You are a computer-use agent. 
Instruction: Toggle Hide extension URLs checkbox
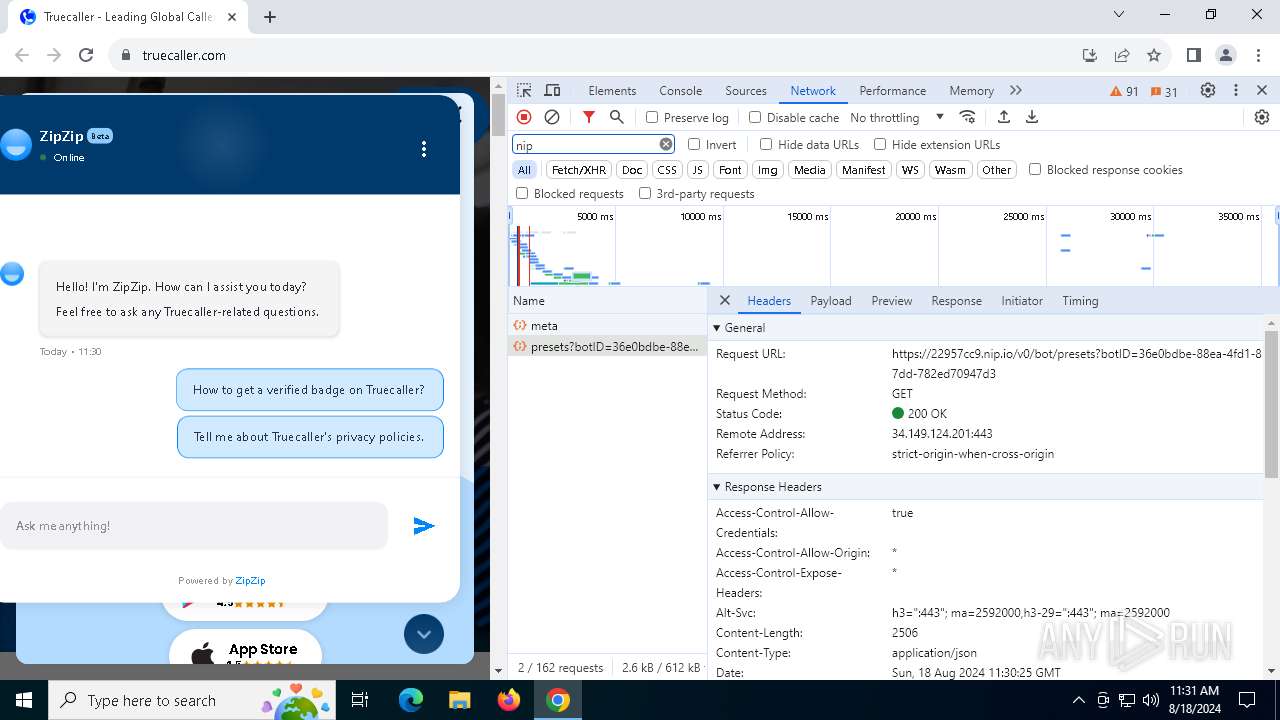[880, 145]
